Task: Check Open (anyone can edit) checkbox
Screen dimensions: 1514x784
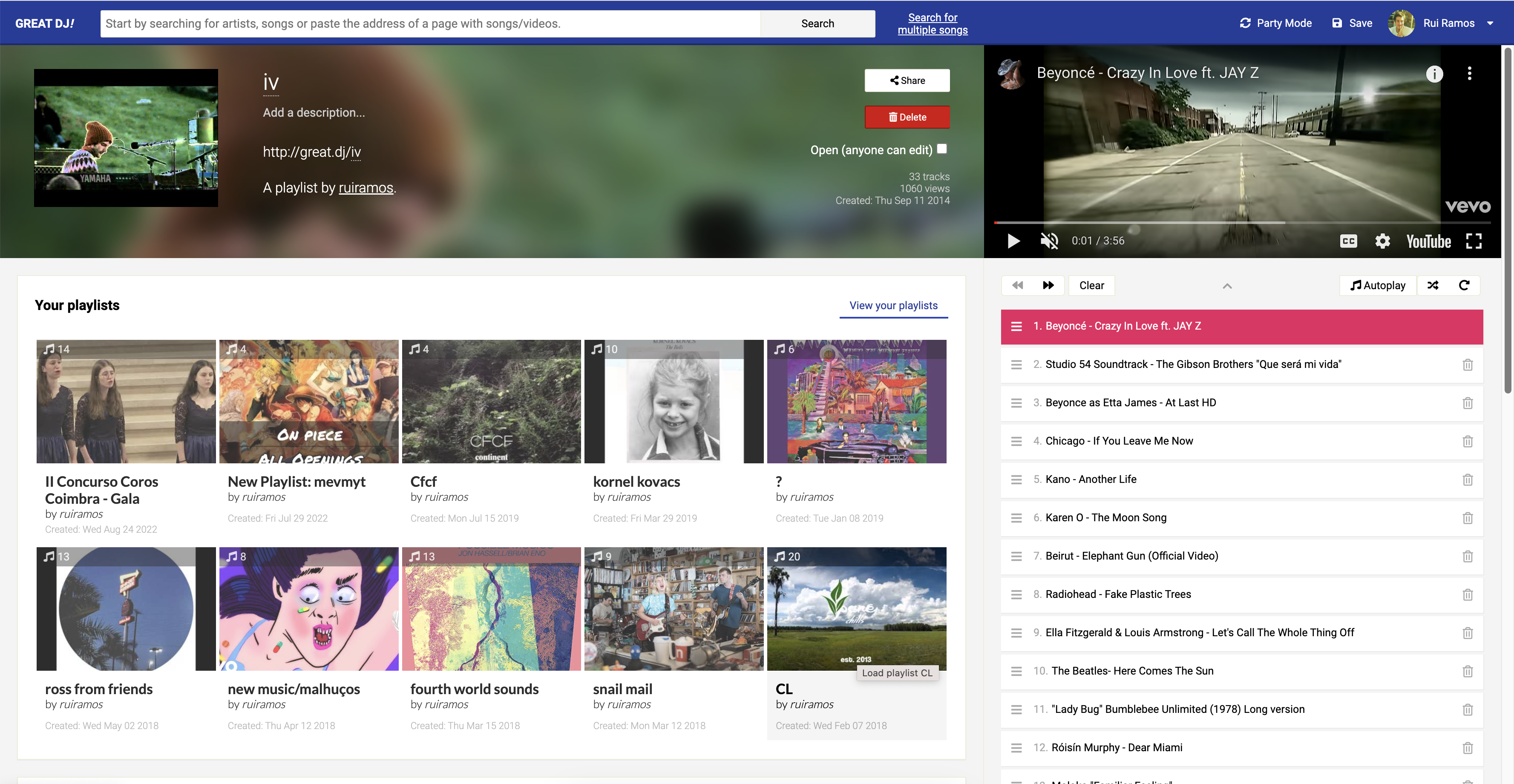Action: pos(942,149)
